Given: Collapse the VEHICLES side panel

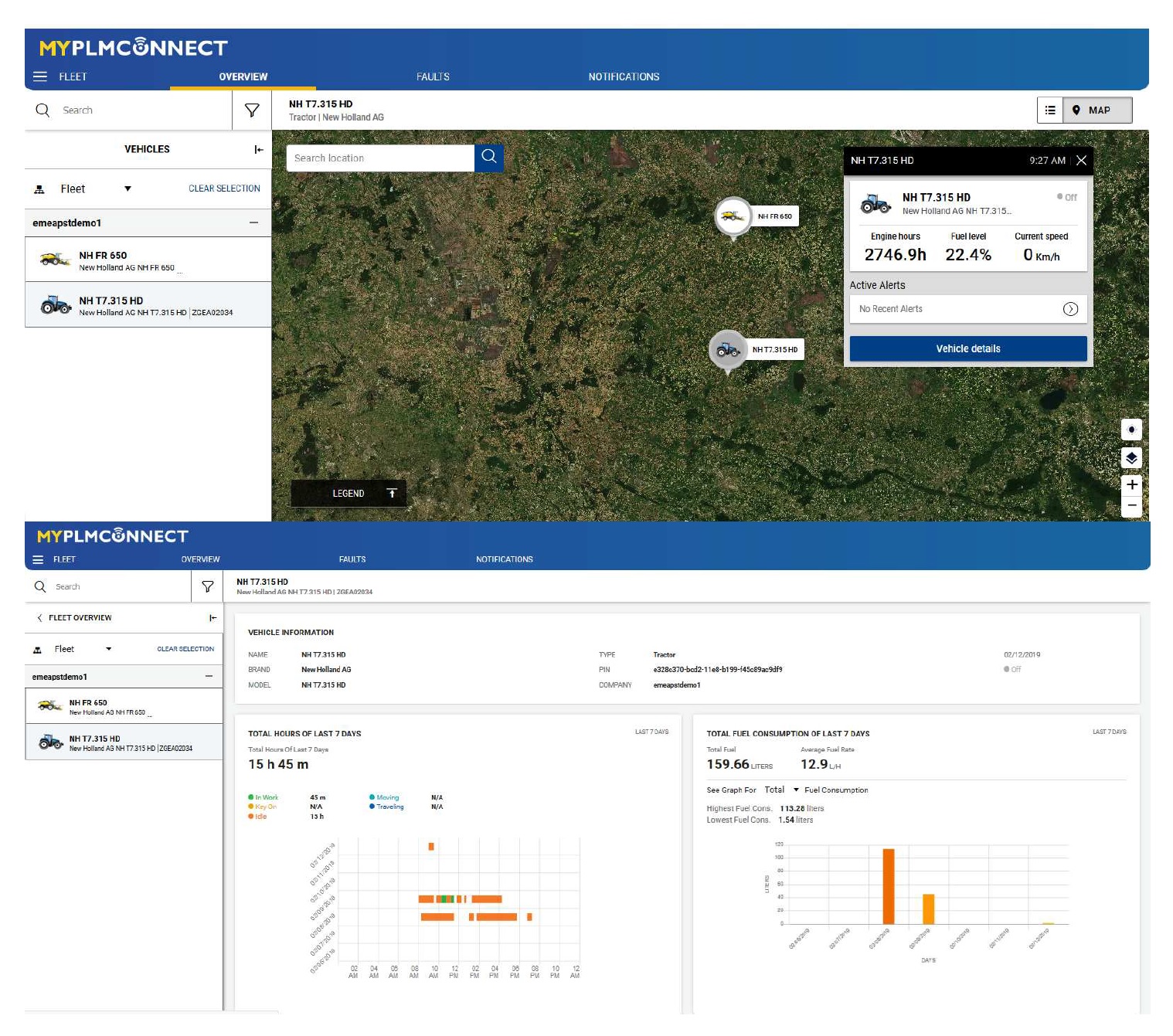Looking at the screenshot, I should point(259,149).
